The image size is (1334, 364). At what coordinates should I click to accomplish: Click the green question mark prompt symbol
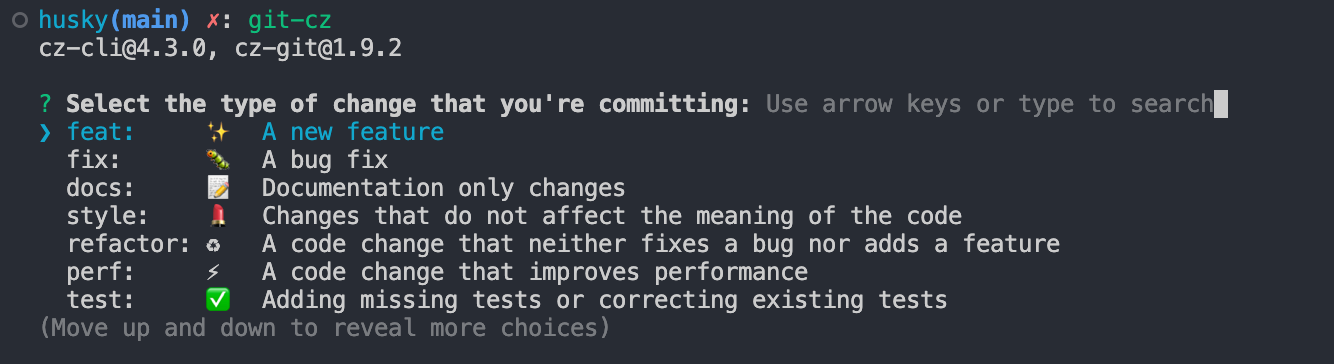pyautogui.click(x=45, y=104)
